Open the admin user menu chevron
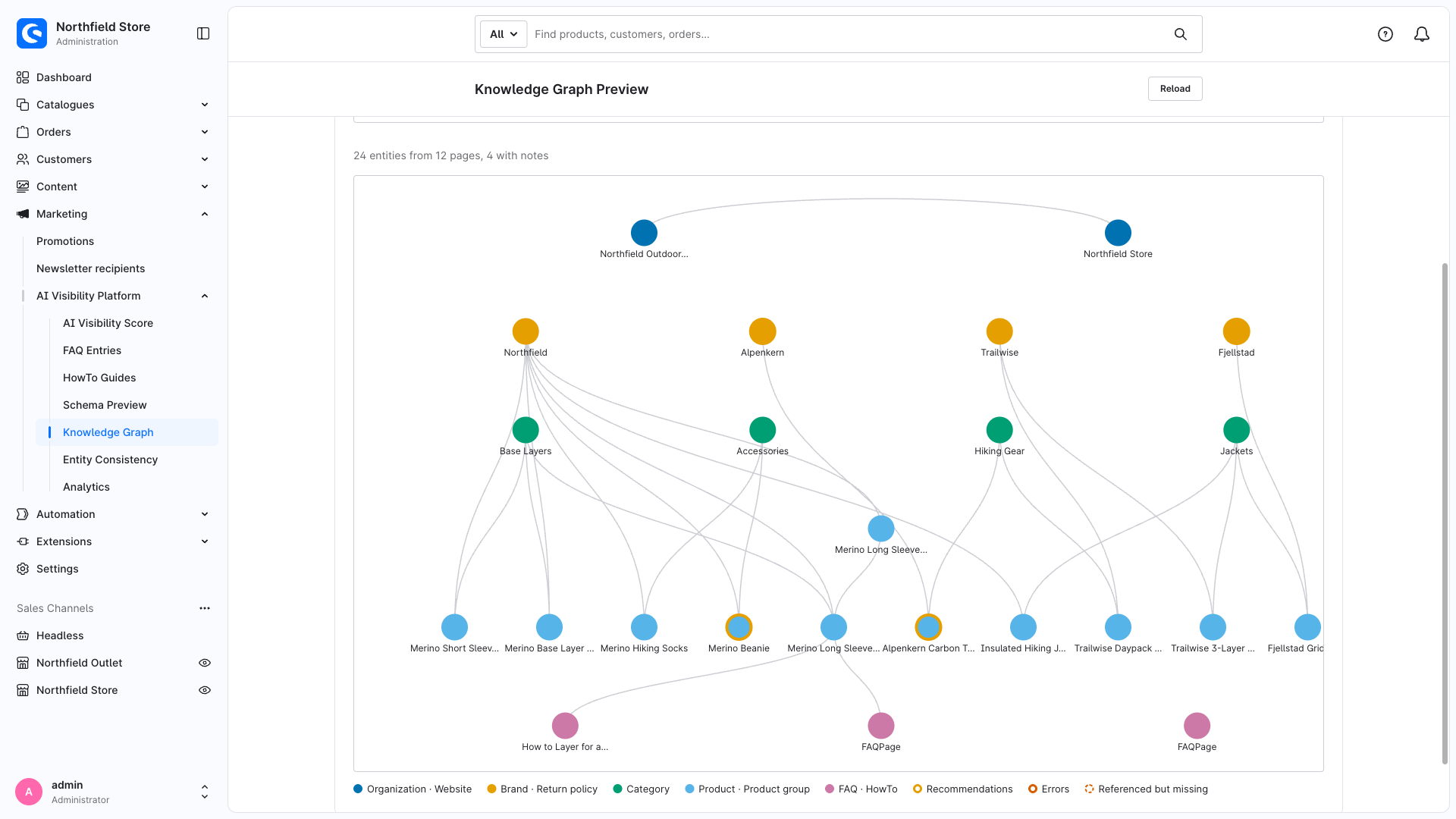This screenshot has width=1456, height=819. click(205, 792)
